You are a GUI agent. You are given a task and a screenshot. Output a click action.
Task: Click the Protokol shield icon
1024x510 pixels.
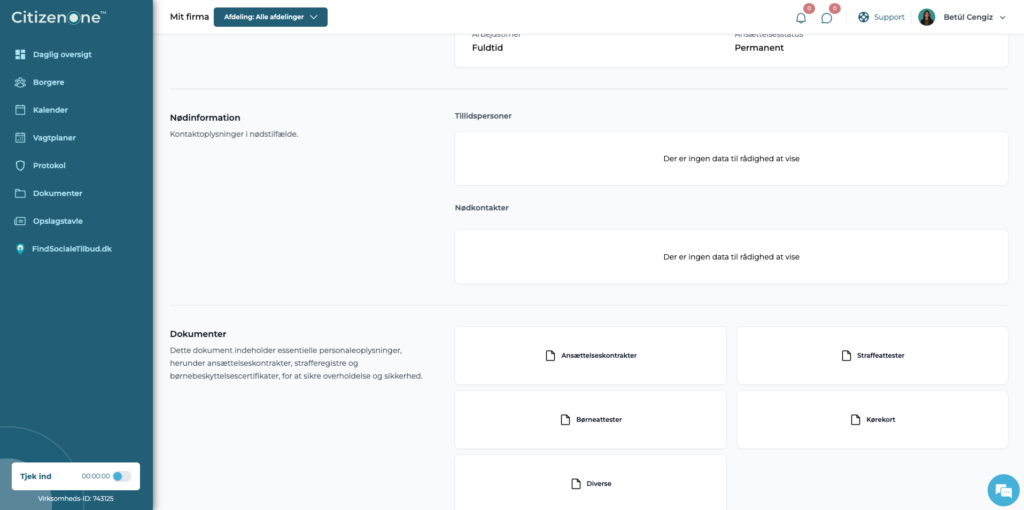[x=20, y=165]
